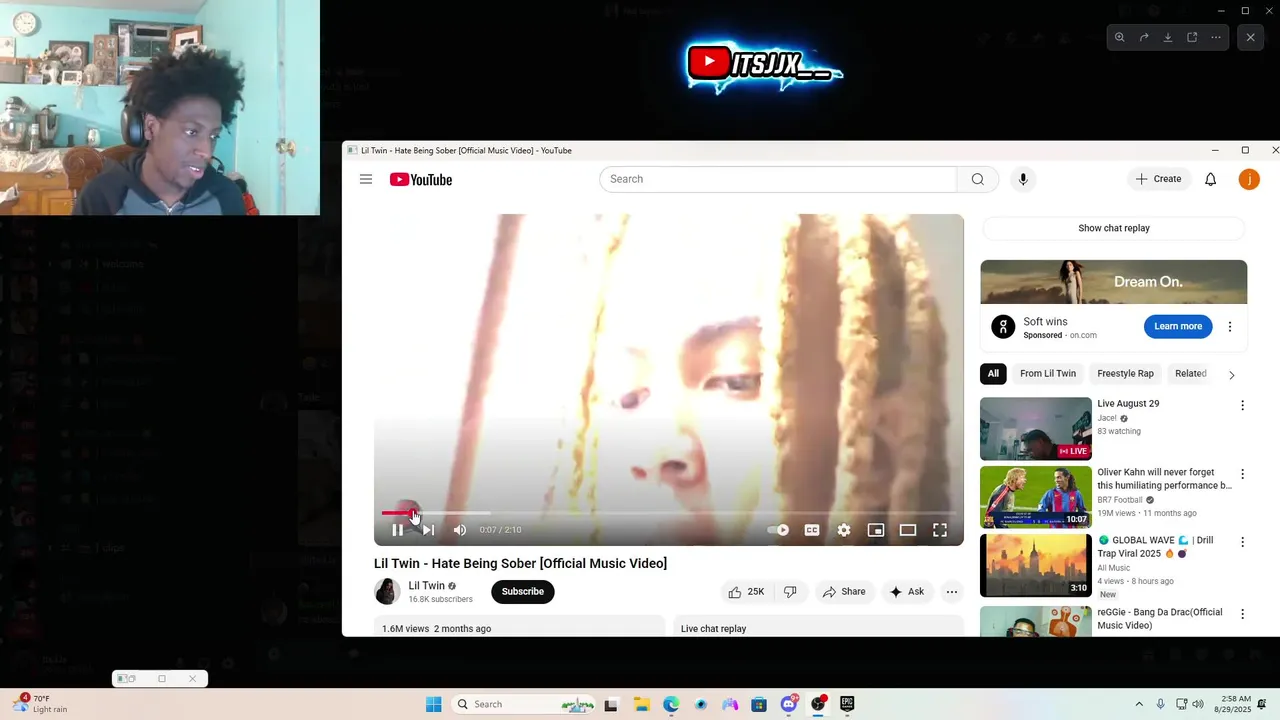The image size is (1280, 720).
Task: Show hidden system tray icons
Action: [x=1139, y=704]
